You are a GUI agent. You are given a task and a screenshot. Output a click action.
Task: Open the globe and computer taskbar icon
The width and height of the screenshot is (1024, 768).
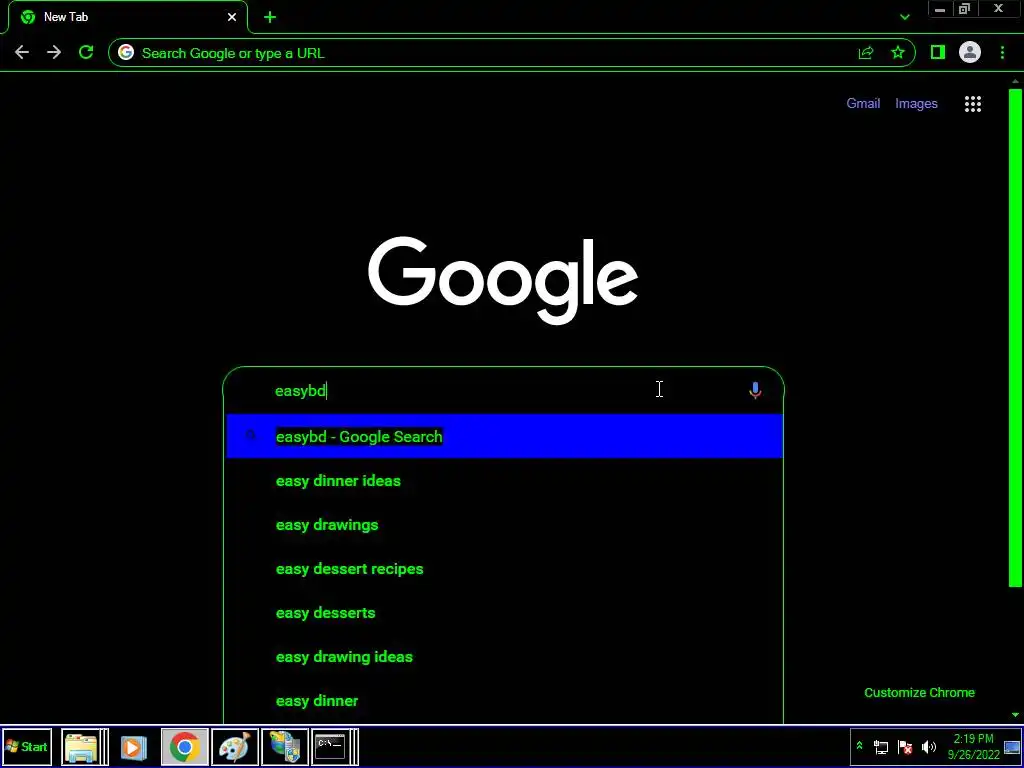(285, 746)
